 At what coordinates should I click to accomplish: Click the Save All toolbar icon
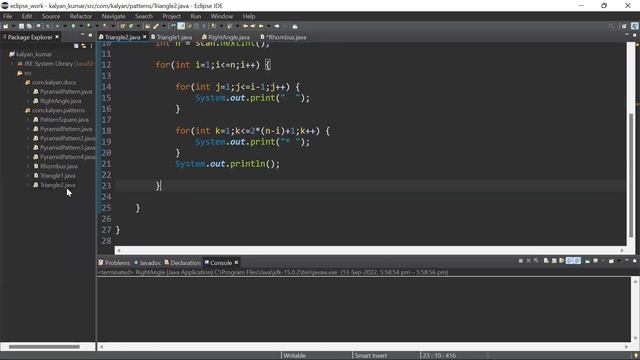(29, 26)
